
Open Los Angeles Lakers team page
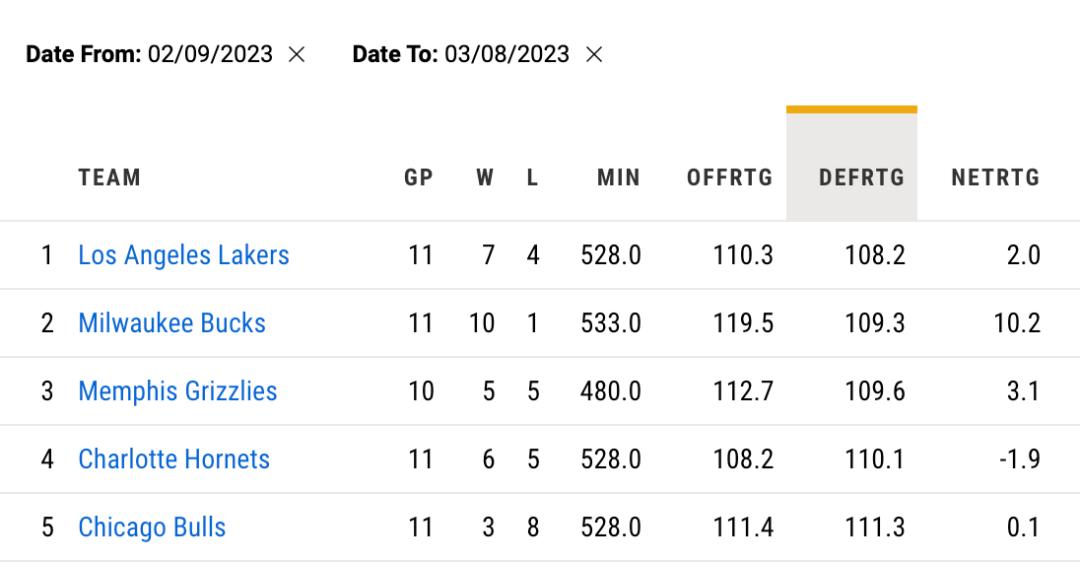[x=184, y=255]
